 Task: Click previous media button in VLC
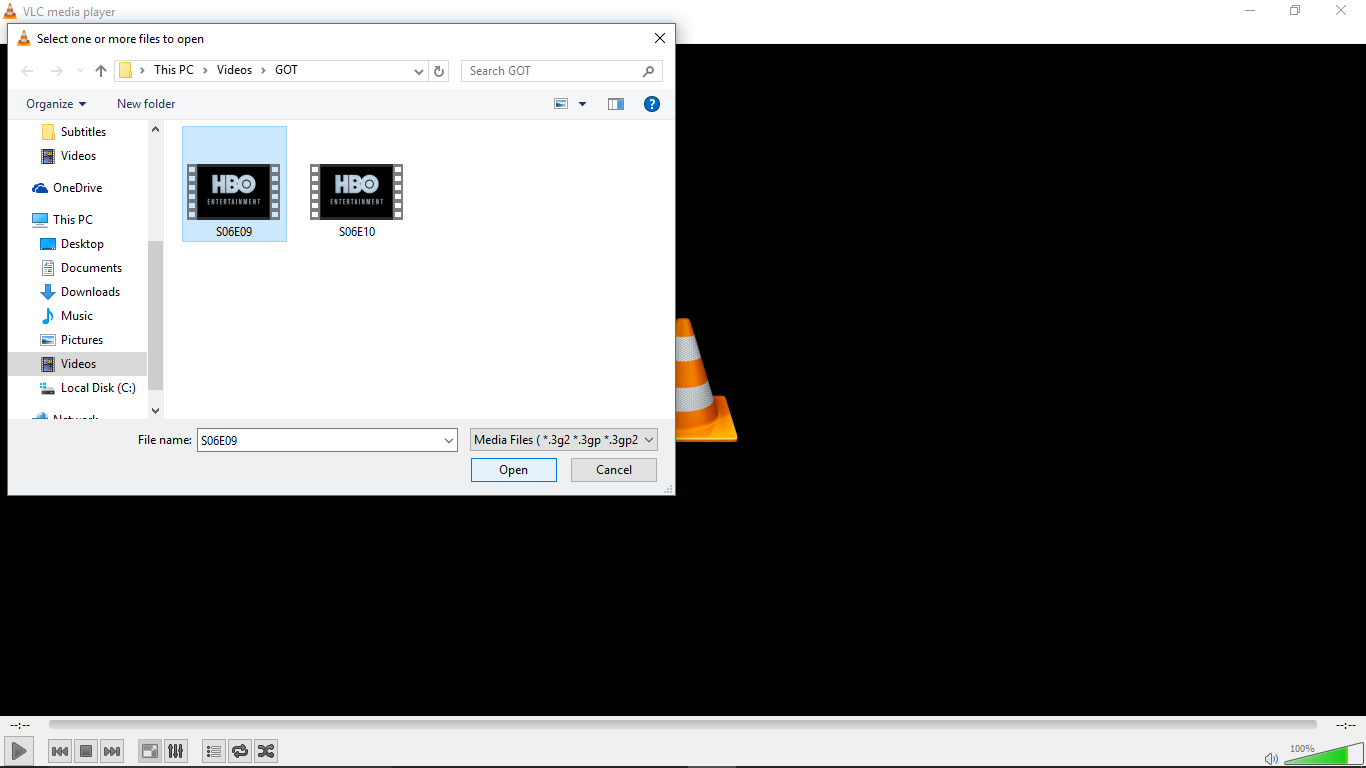[60, 751]
